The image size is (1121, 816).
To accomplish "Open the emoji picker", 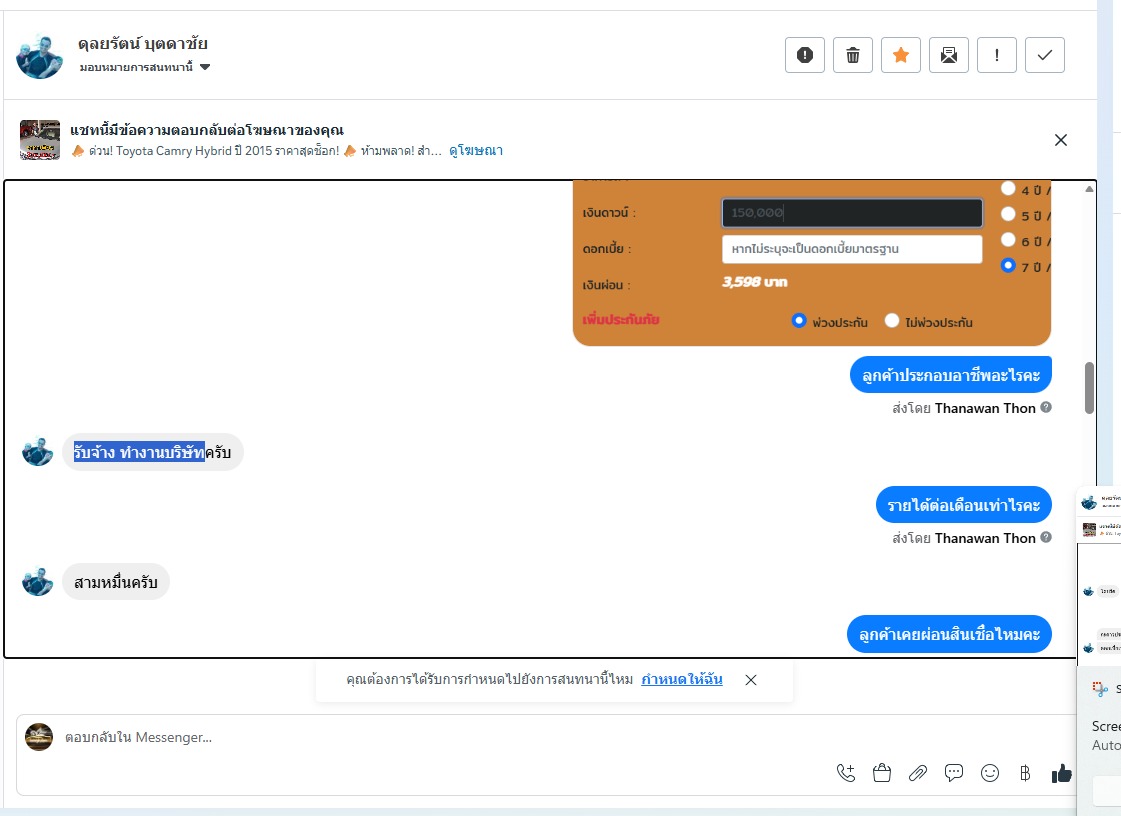I will click(989, 773).
